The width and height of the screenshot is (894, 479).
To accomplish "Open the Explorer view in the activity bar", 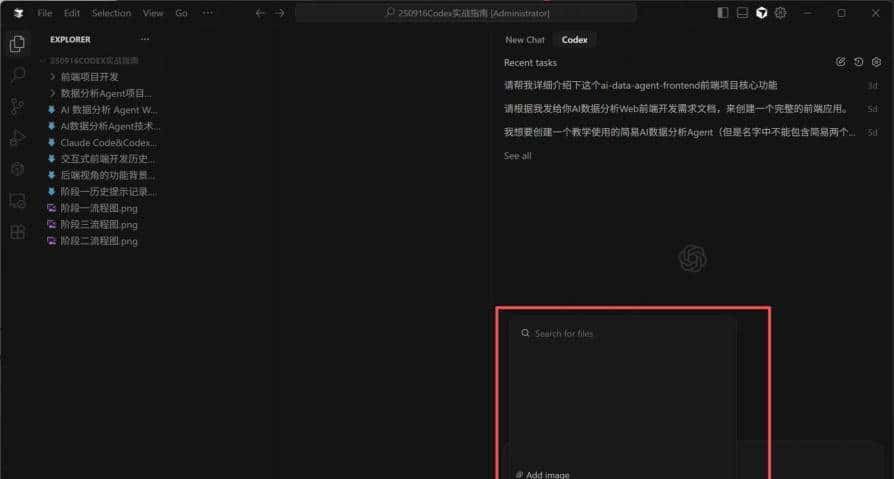I will click(17, 44).
